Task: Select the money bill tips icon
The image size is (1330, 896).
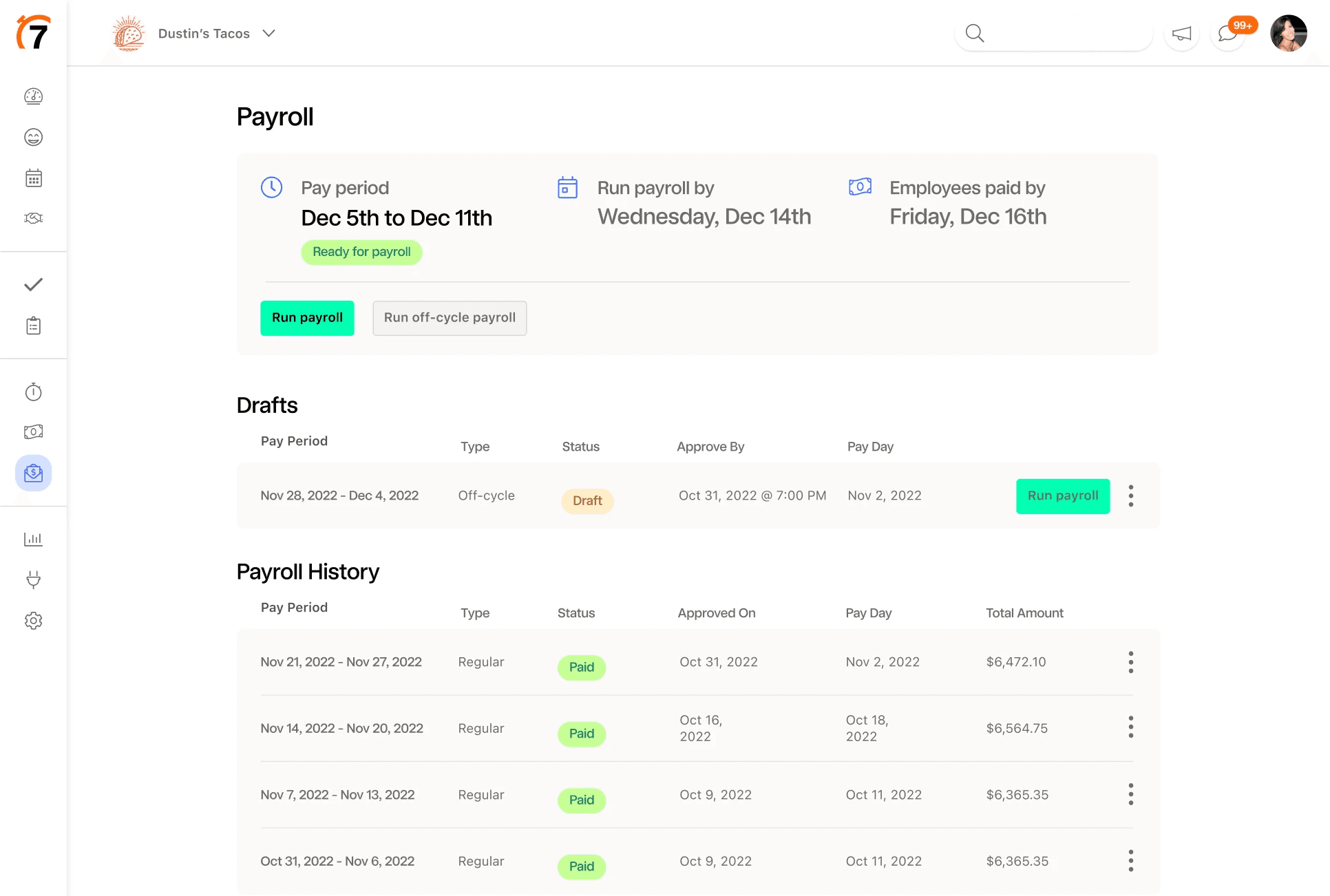Action: 33,431
